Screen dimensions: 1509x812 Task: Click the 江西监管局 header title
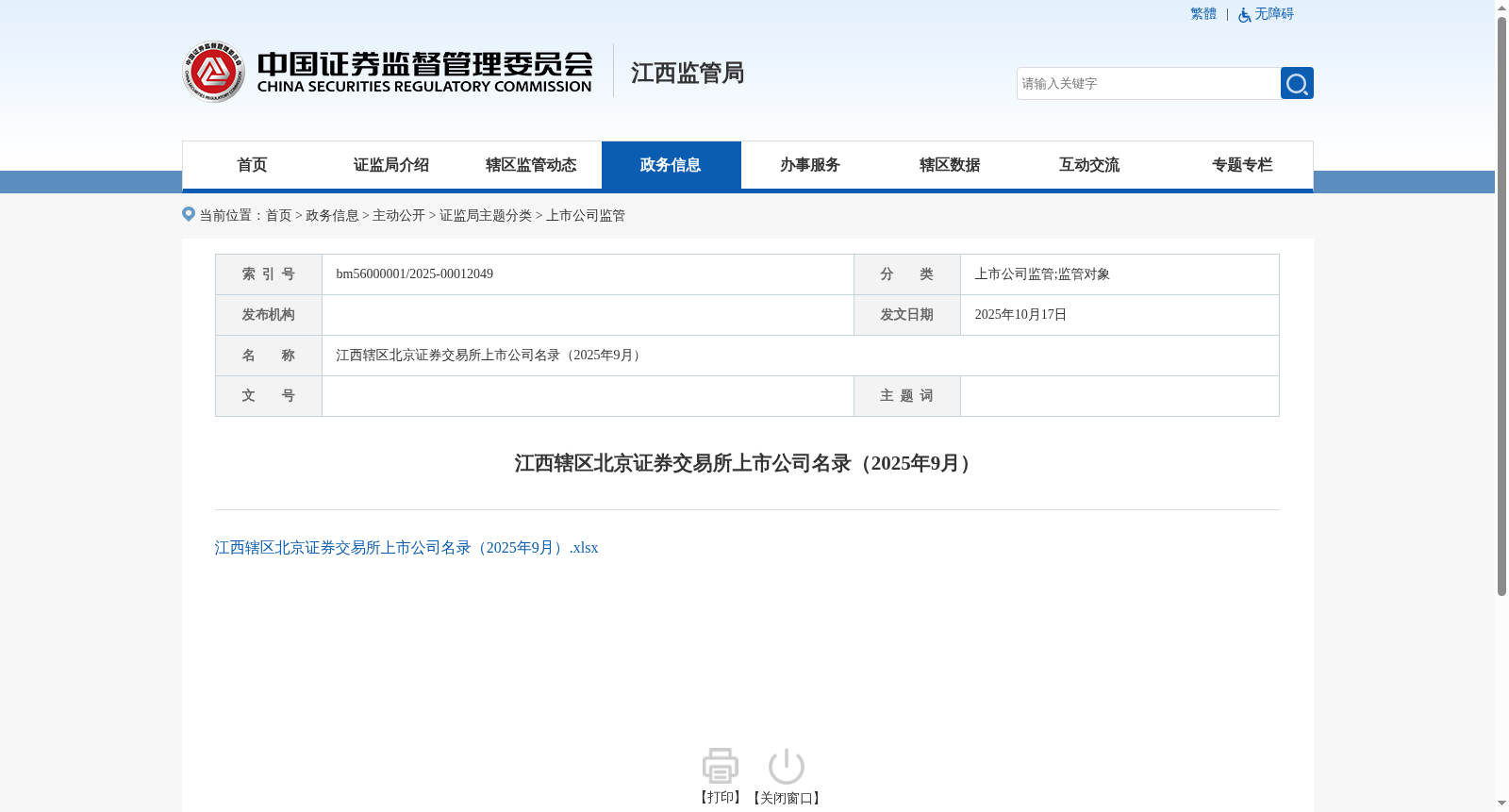pyautogui.click(x=688, y=73)
